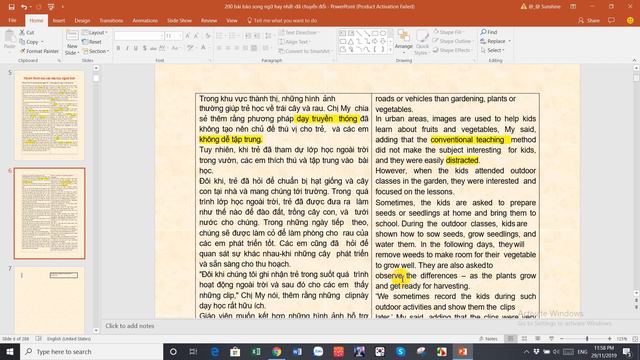Open the Shape Fill bucket icon
This screenshot has height=360, width=640.
click(x=436, y=32)
